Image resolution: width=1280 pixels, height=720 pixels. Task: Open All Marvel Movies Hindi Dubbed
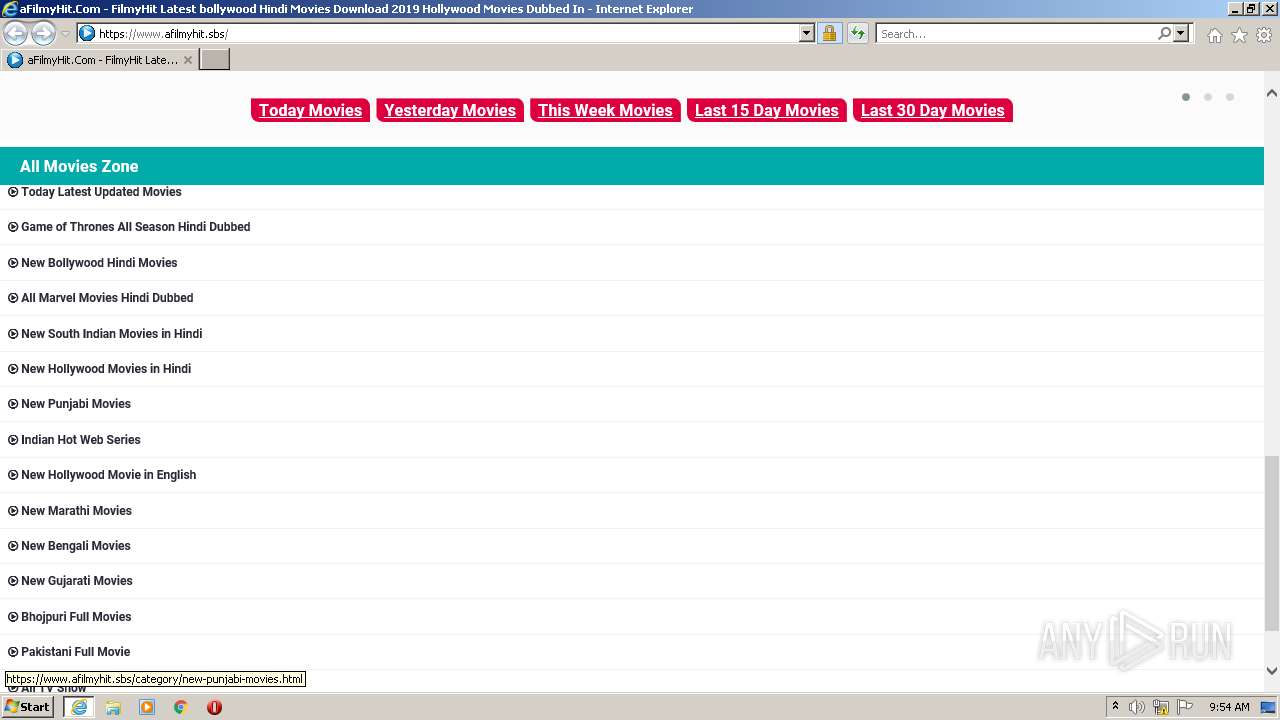(x=101, y=298)
